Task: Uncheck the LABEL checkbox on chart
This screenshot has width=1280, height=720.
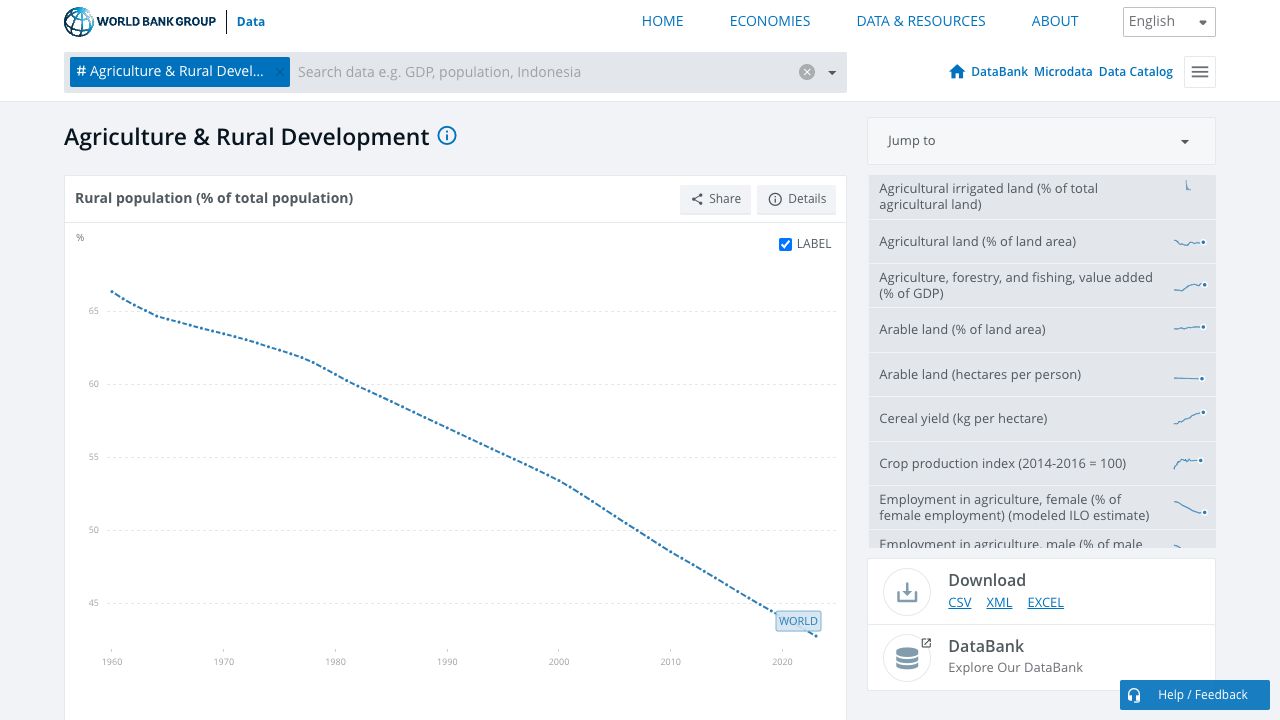Action: pyautogui.click(x=785, y=244)
